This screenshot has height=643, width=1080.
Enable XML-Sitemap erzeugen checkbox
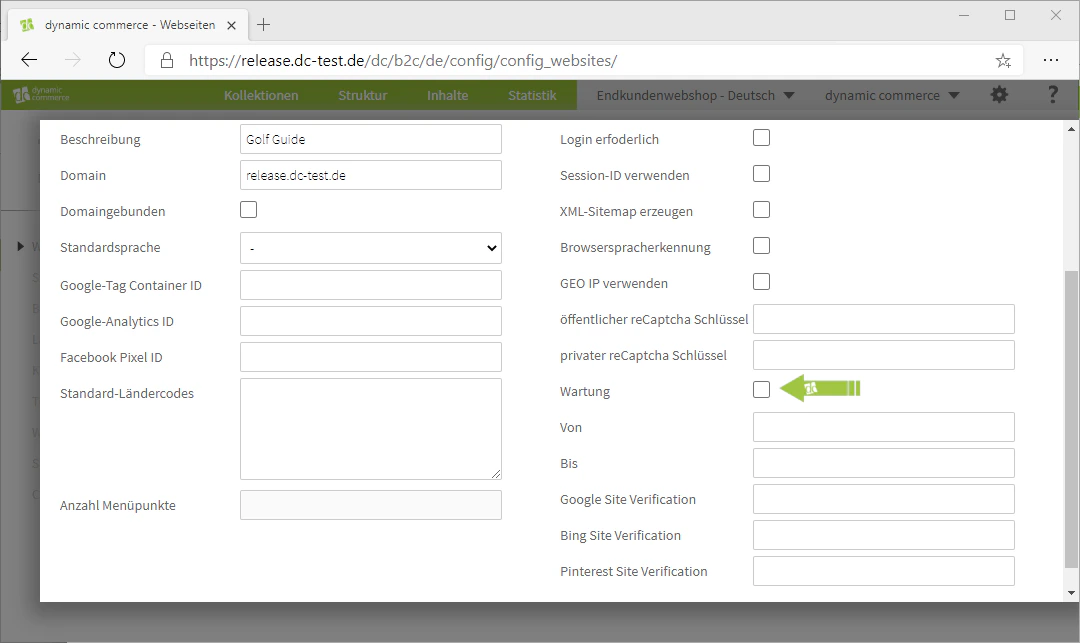(x=761, y=209)
